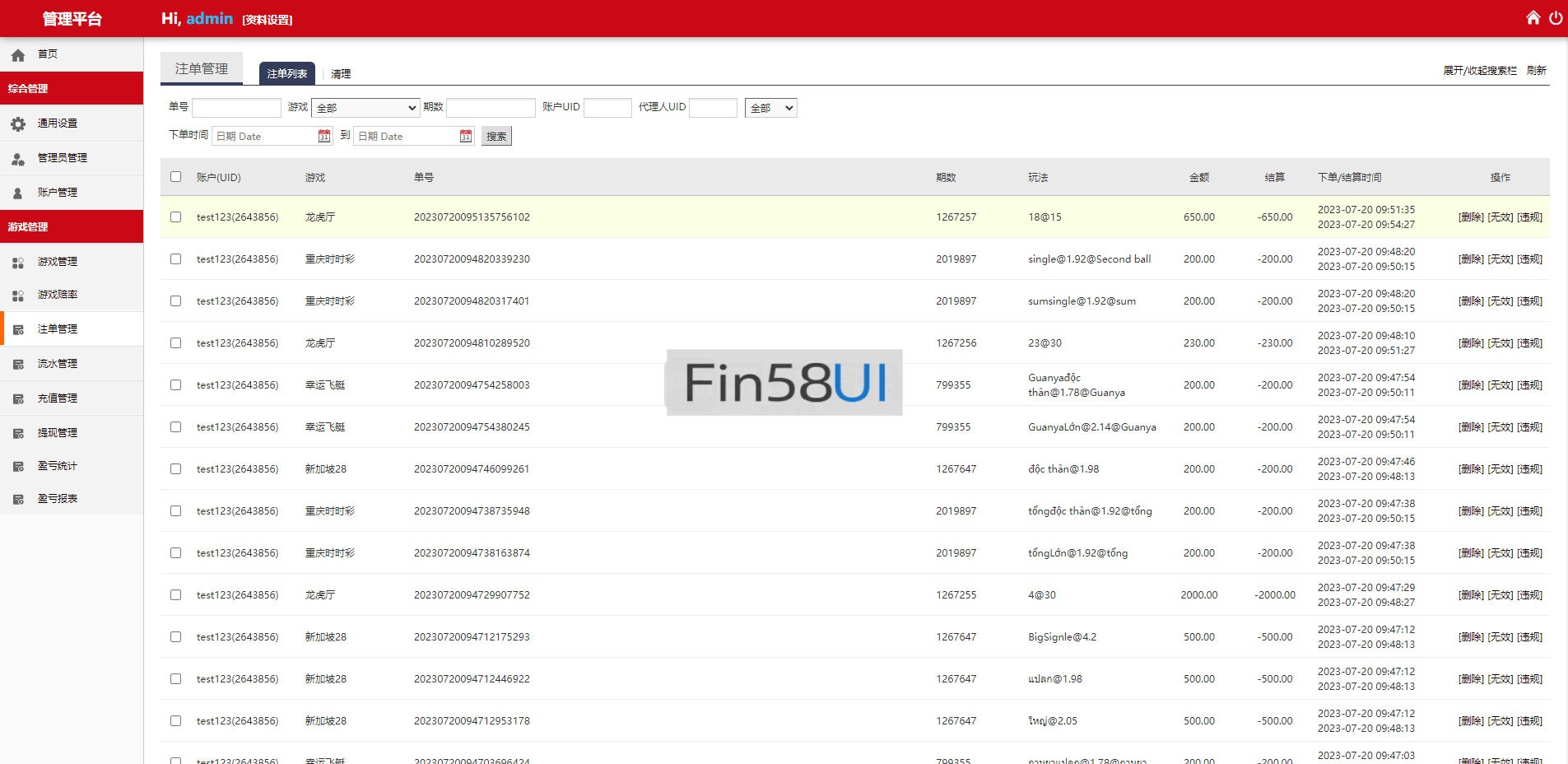Click the 账户管理 person icon
The width and height of the screenshot is (1568, 764).
(18, 193)
